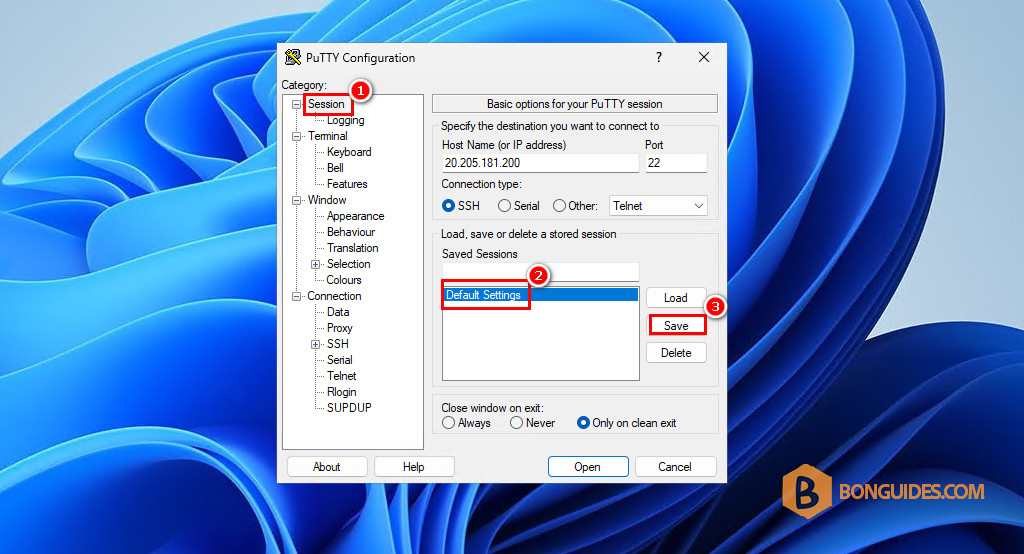Select Logging category in tree
Viewport: 1024px width, 554px height.
[x=345, y=120]
